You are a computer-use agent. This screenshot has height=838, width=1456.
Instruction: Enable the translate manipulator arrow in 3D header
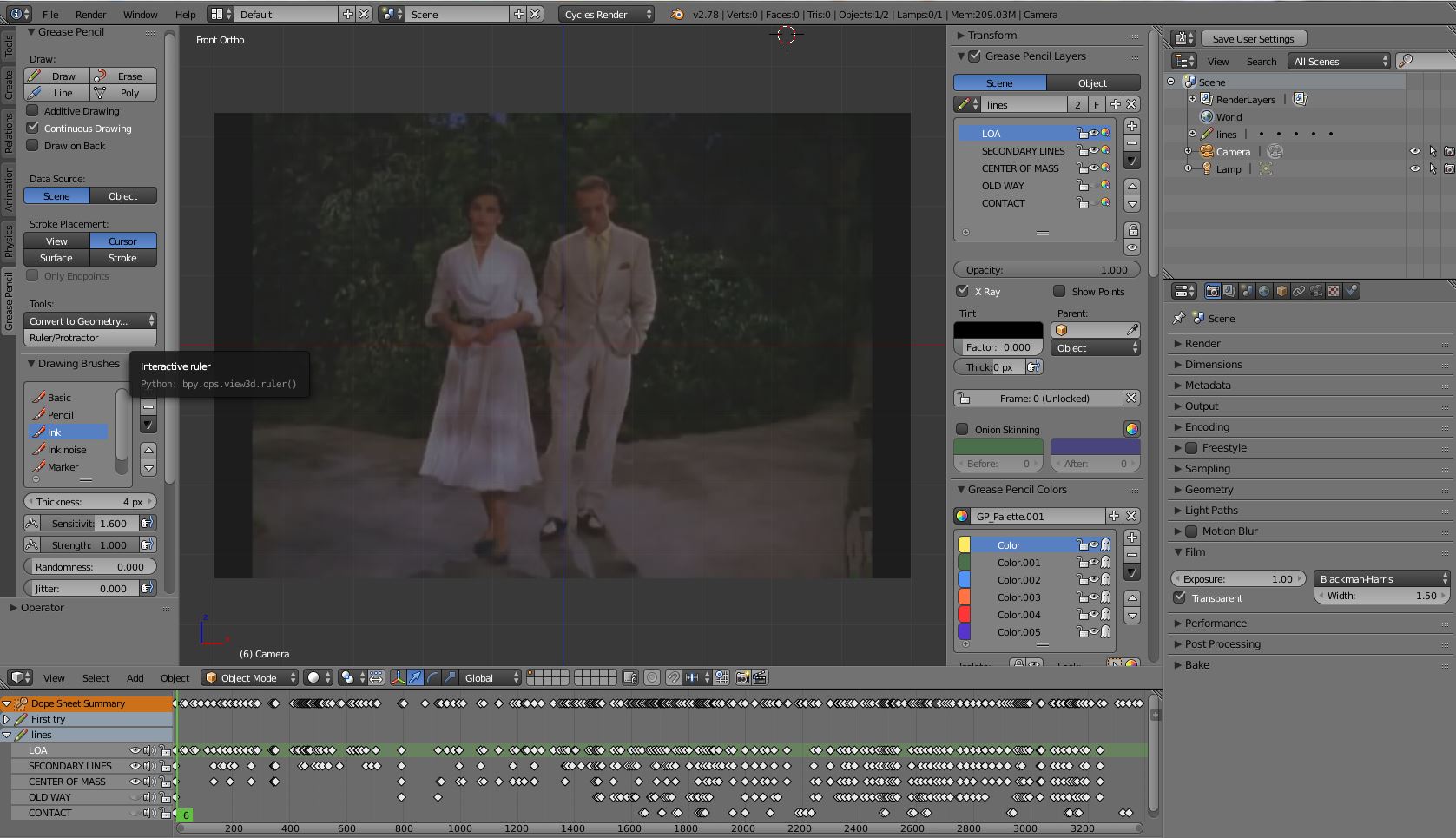coord(415,677)
